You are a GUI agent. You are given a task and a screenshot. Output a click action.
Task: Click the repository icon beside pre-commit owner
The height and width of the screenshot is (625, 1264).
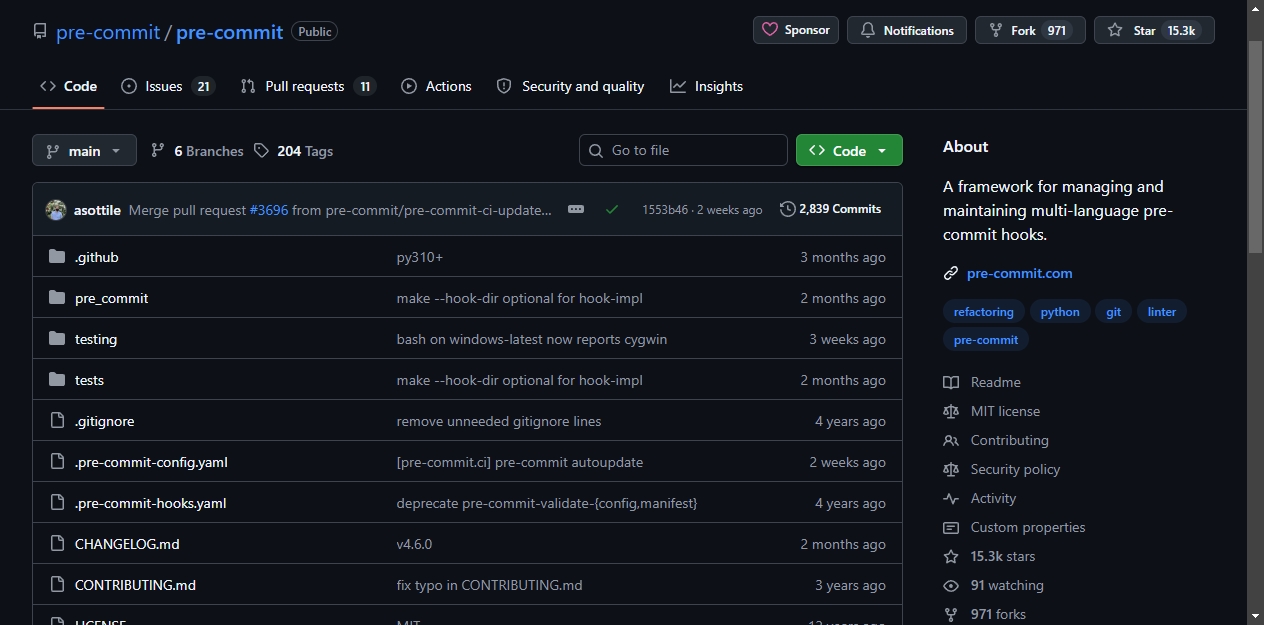coord(40,32)
